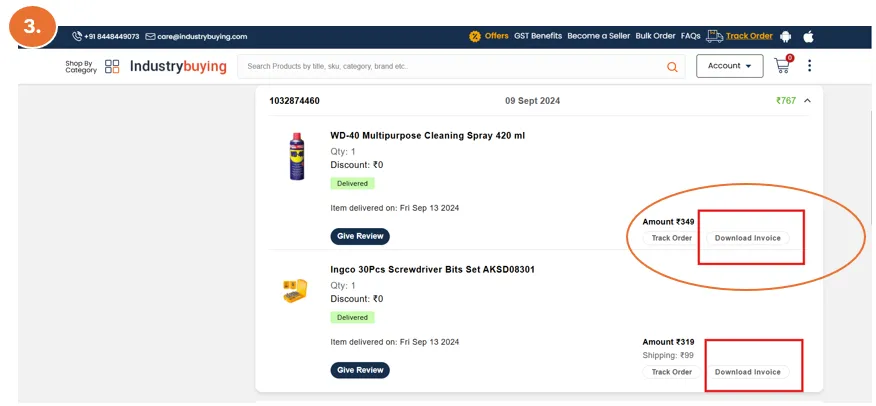Open the shopping cart icon

[x=782, y=66]
